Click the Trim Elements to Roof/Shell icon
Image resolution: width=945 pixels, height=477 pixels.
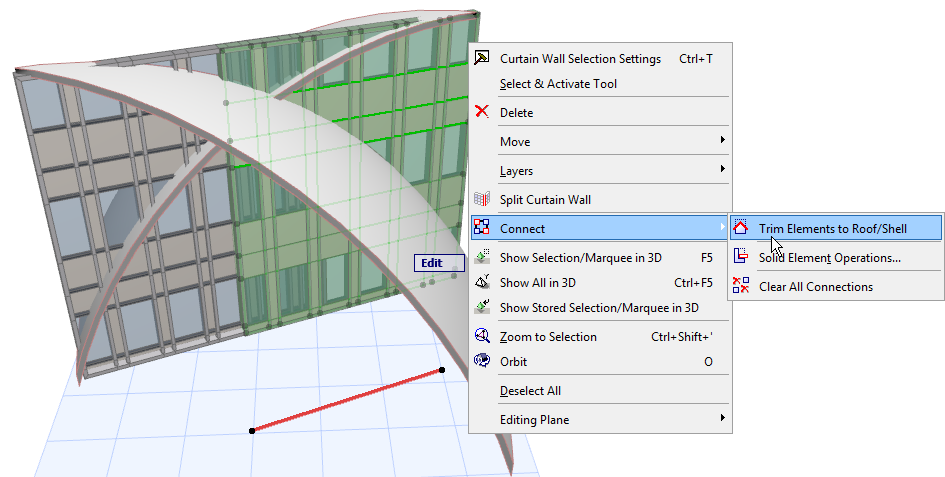(741, 227)
